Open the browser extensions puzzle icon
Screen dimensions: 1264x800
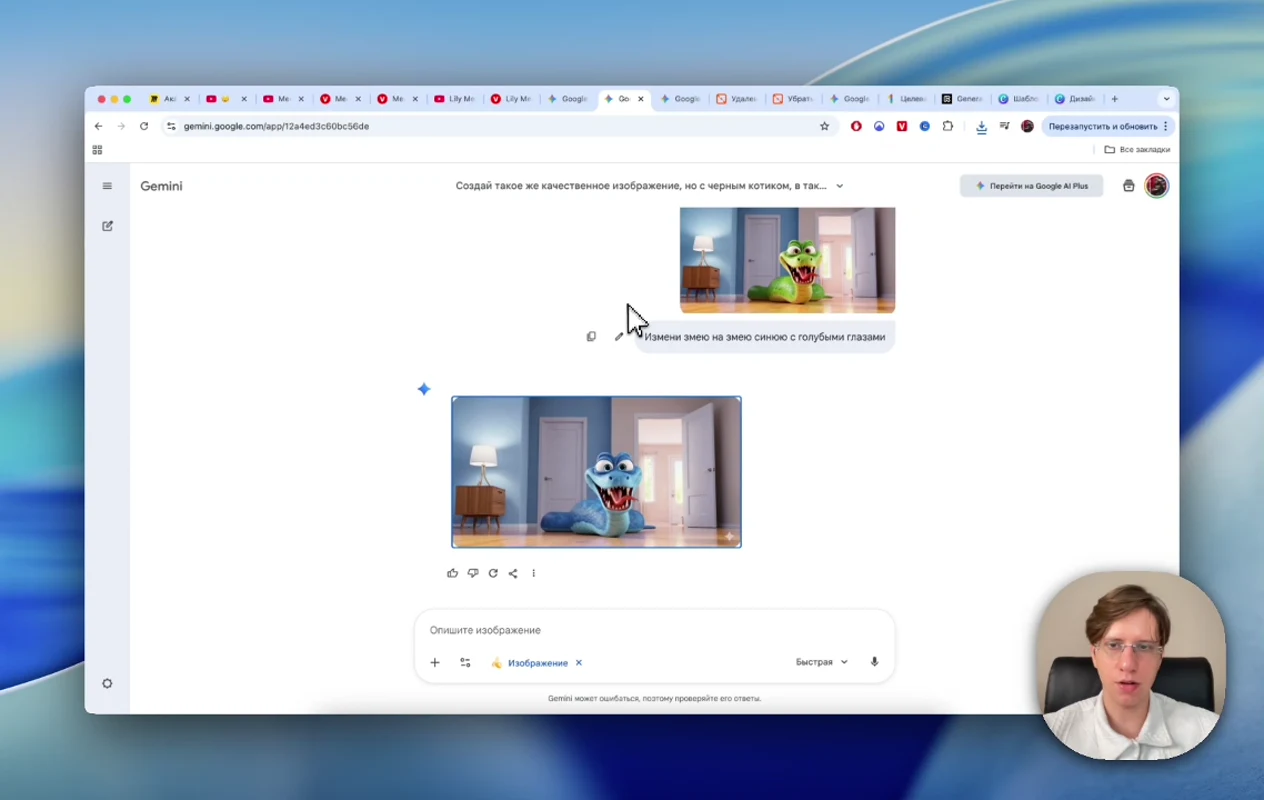click(x=948, y=126)
